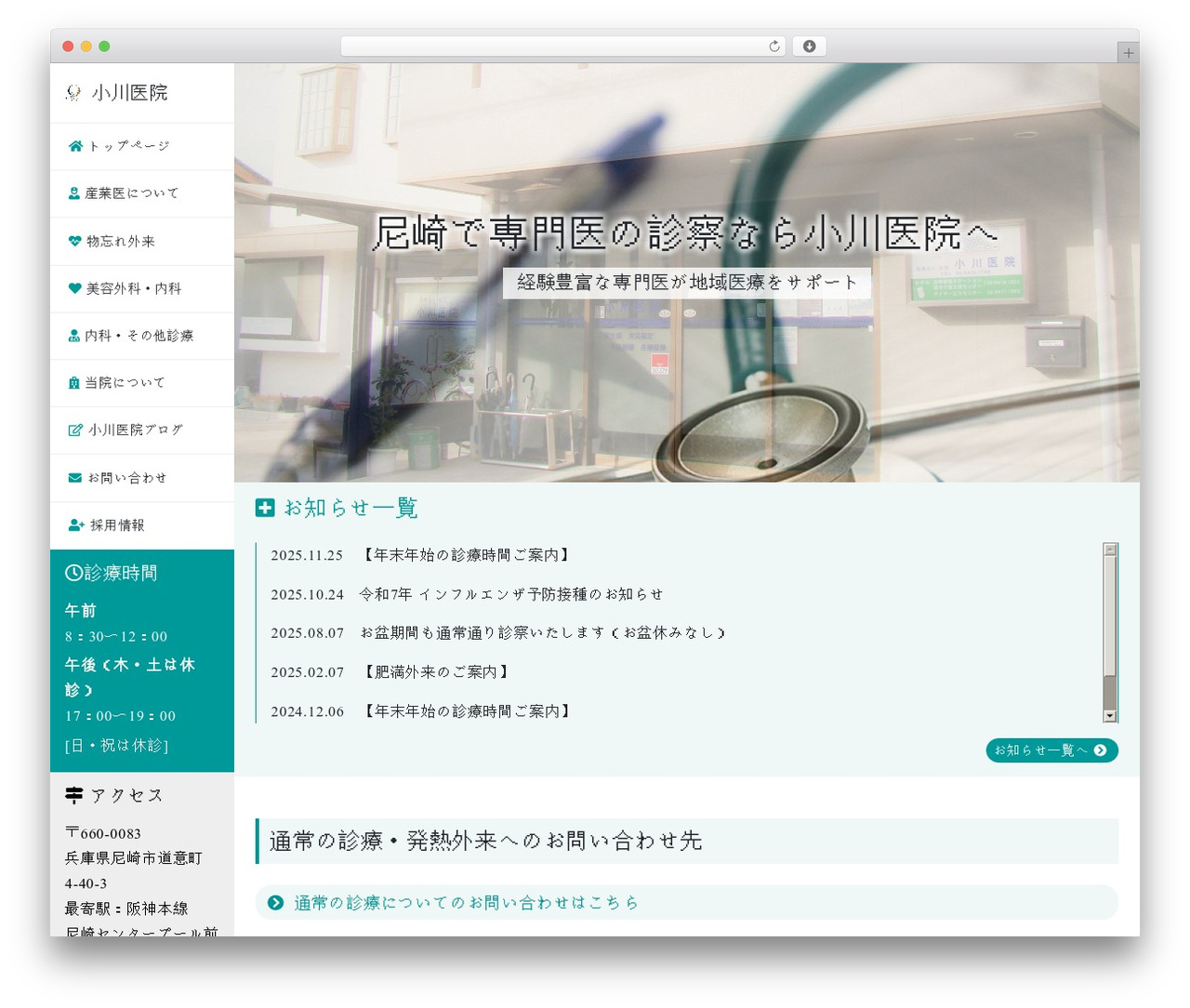Click the hospital building icon beside 当院について

(74, 383)
